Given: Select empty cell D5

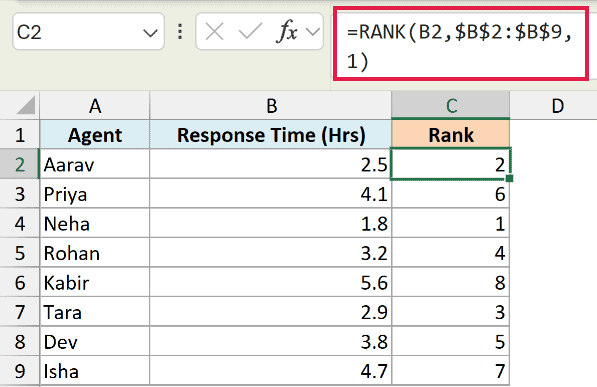Looking at the screenshot, I should 554,253.
